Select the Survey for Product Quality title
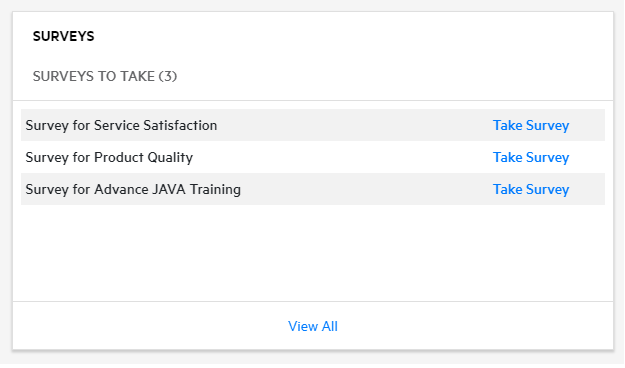The height and width of the screenshot is (368, 625). pyautogui.click(x=109, y=157)
